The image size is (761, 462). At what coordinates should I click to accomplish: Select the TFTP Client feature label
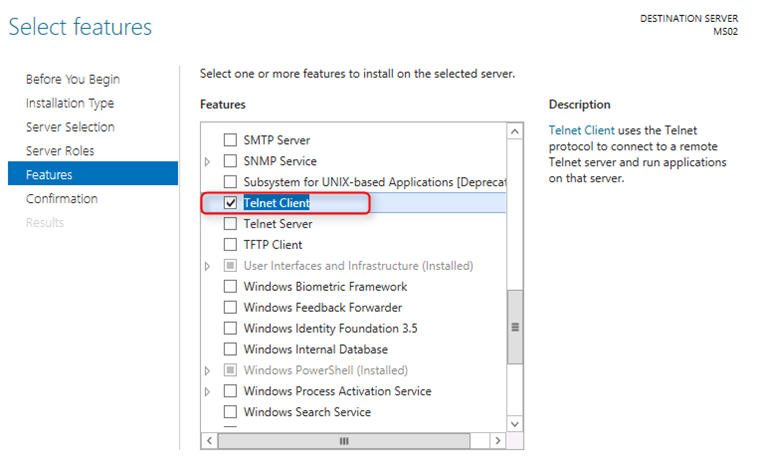tap(273, 245)
